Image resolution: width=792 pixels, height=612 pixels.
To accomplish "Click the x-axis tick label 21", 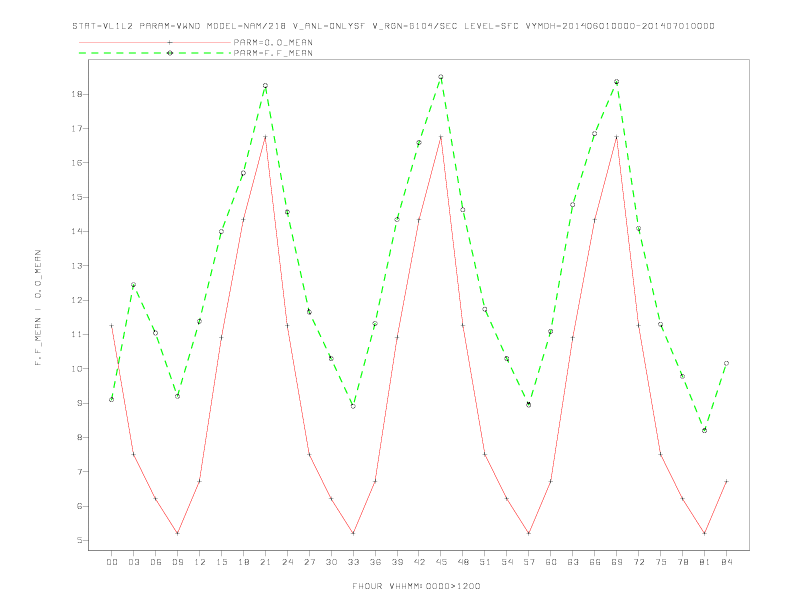I will click(265, 562).
